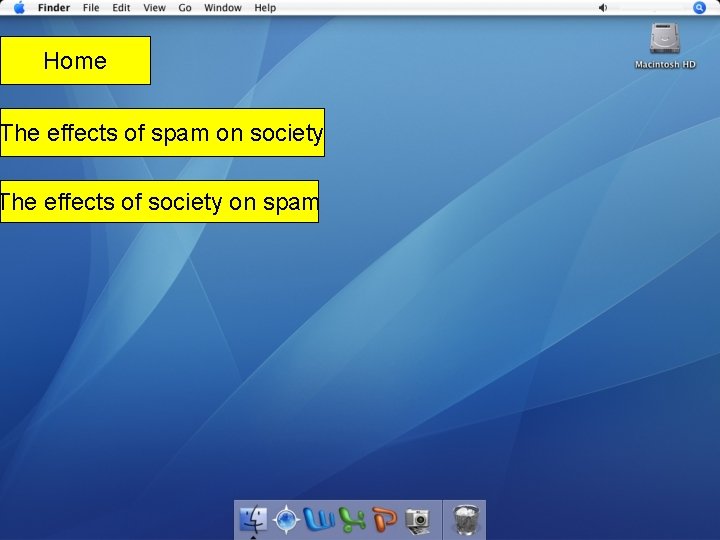
Task: Open Spotlight search magnifier icon
Action: click(699, 8)
